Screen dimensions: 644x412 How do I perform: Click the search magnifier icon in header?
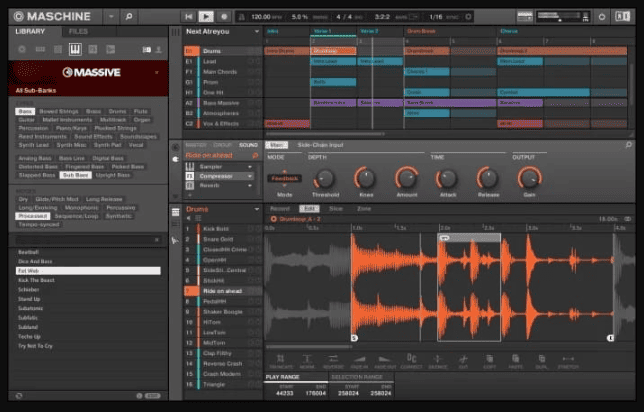click(129, 16)
